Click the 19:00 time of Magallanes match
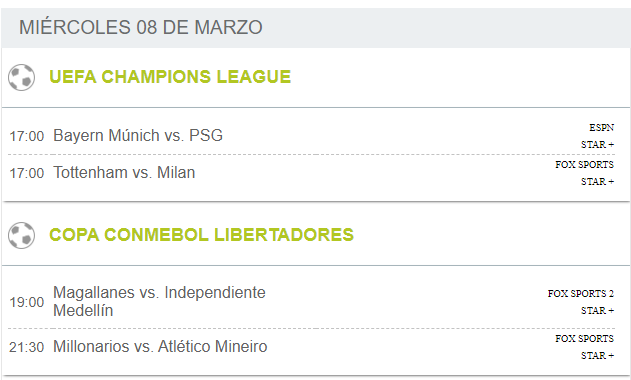The height and width of the screenshot is (380, 631). point(27,302)
